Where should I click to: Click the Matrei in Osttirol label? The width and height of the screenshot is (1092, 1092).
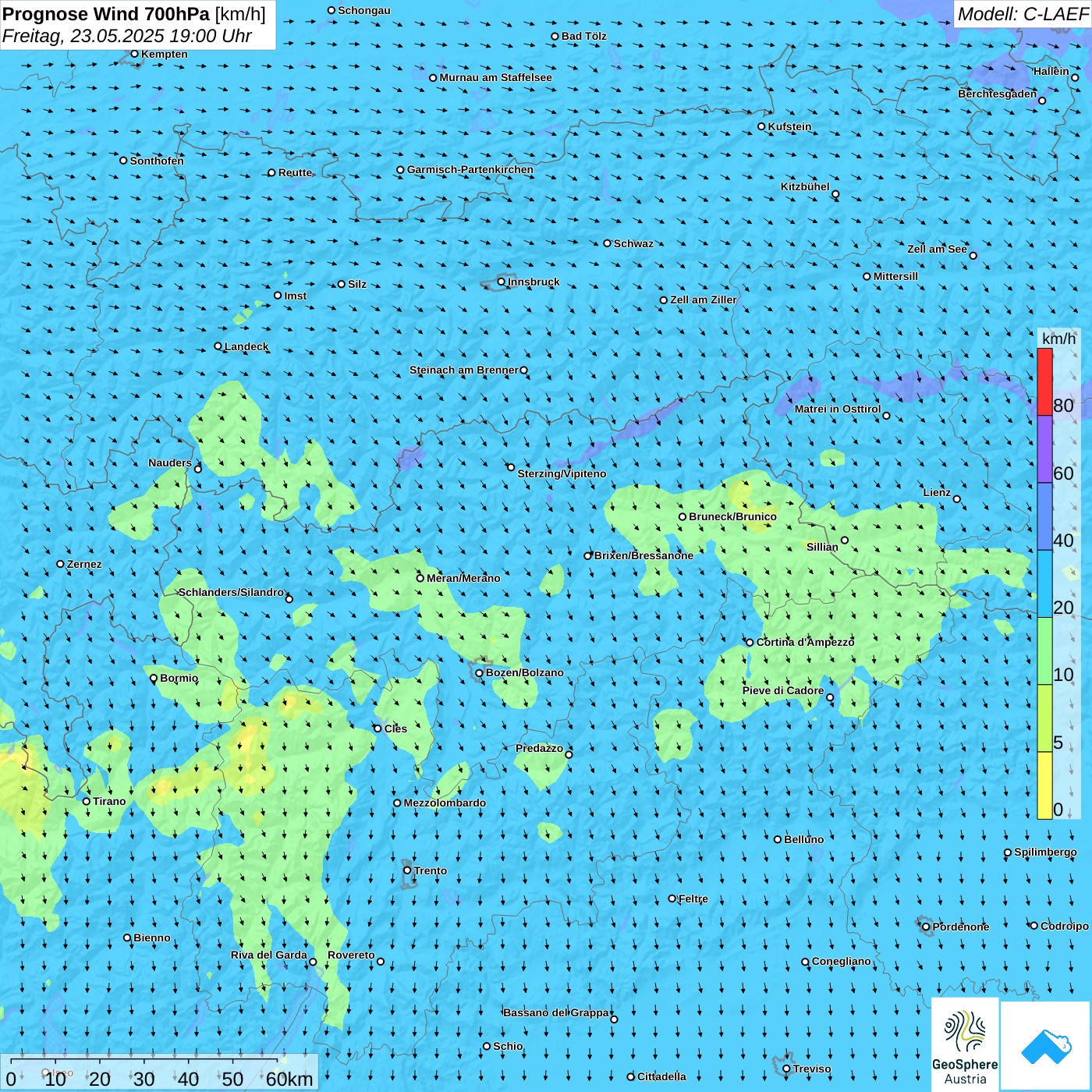tap(838, 409)
